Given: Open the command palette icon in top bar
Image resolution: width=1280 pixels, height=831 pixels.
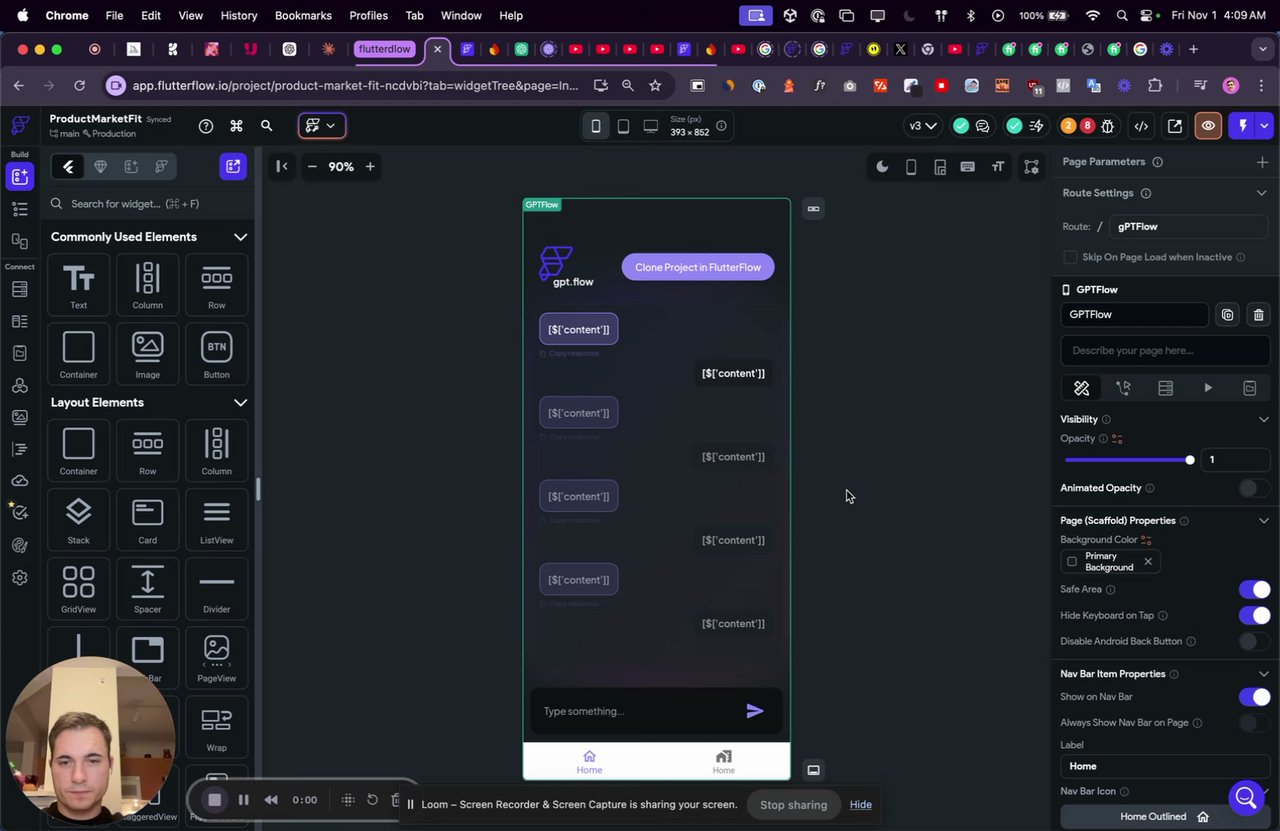Looking at the screenshot, I should tap(237, 126).
